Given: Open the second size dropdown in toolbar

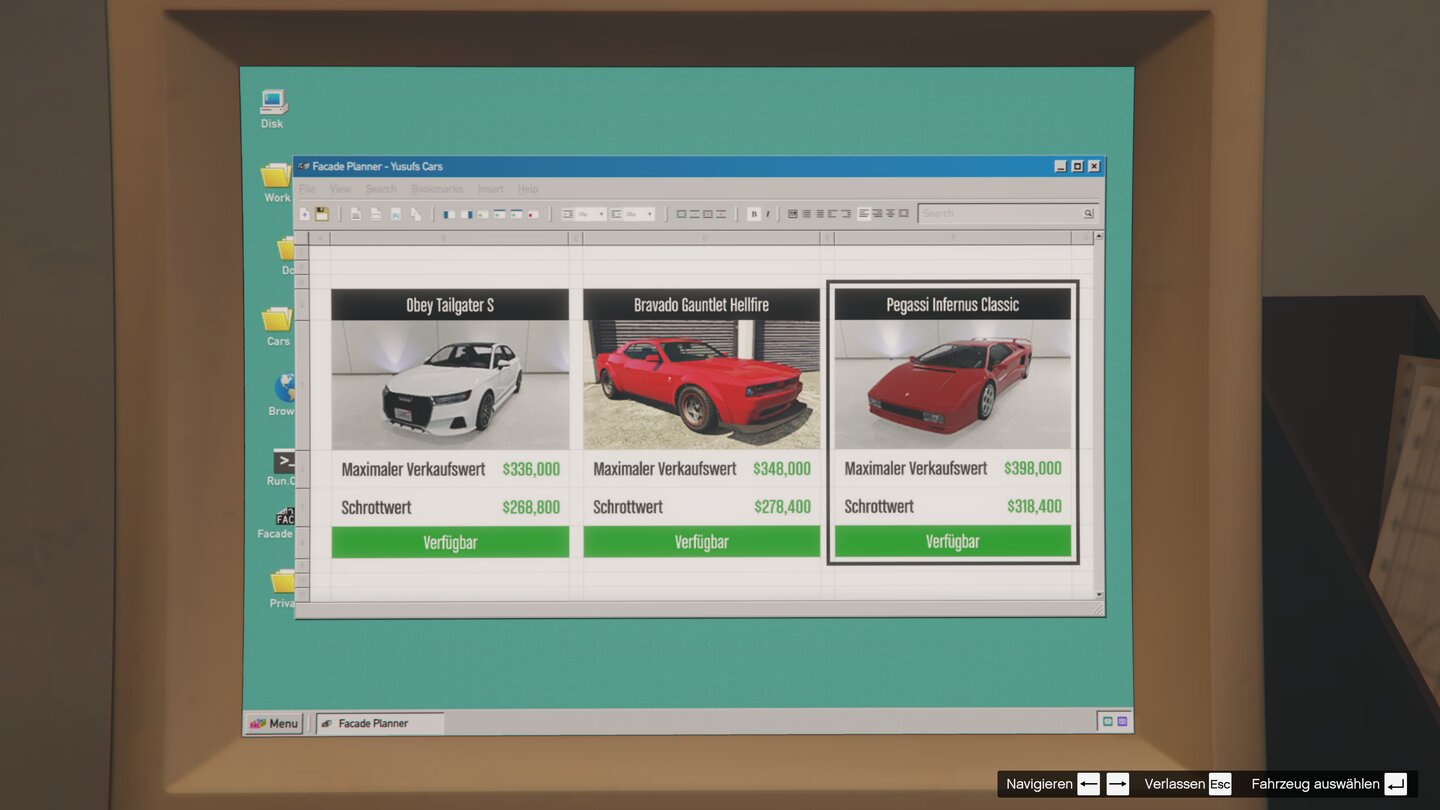Looking at the screenshot, I should [650, 214].
